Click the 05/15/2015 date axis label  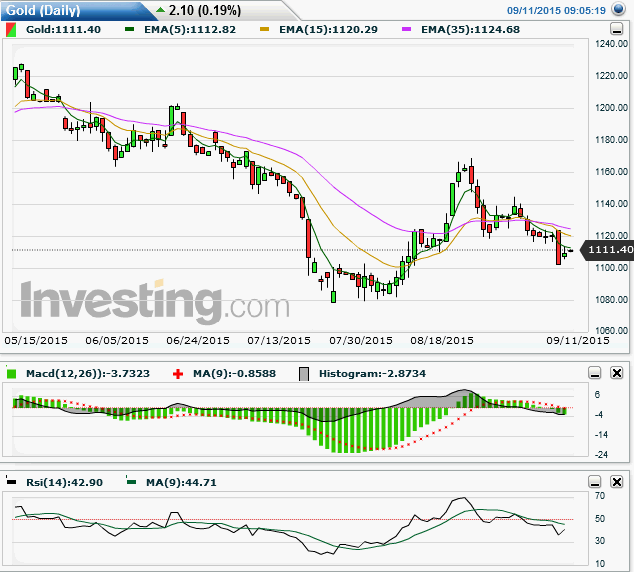tap(36, 341)
